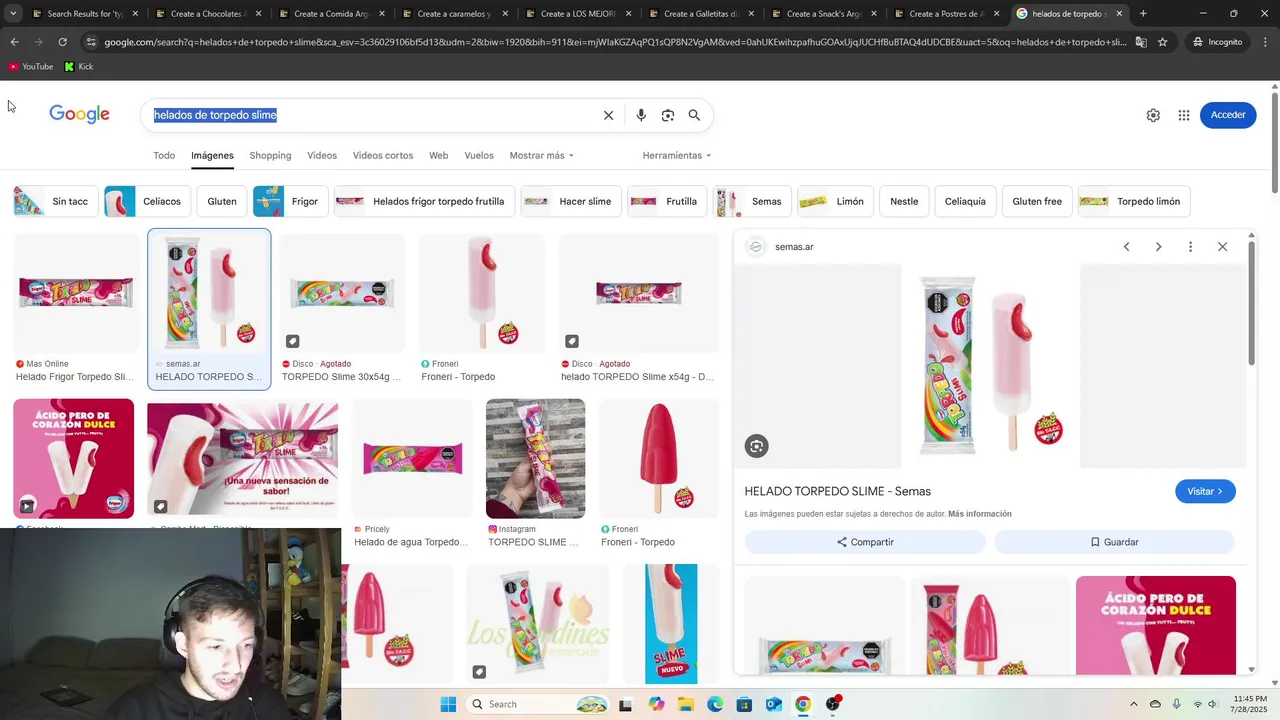The width and height of the screenshot is (1280, 720).
Task: Apply the Nestle filter chip
Action: [904, 201]
